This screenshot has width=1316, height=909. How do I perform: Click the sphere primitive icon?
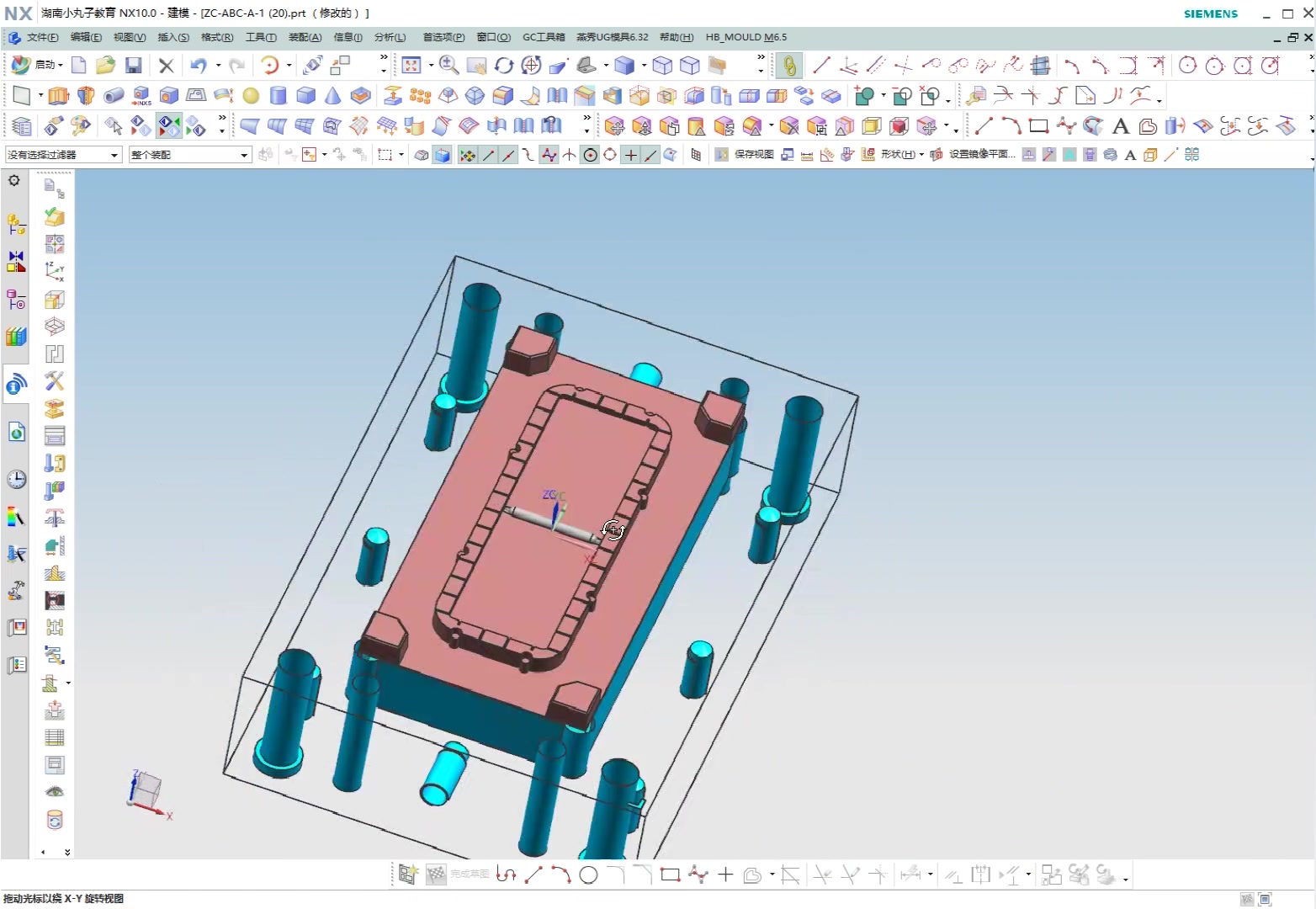click(251, 96)
